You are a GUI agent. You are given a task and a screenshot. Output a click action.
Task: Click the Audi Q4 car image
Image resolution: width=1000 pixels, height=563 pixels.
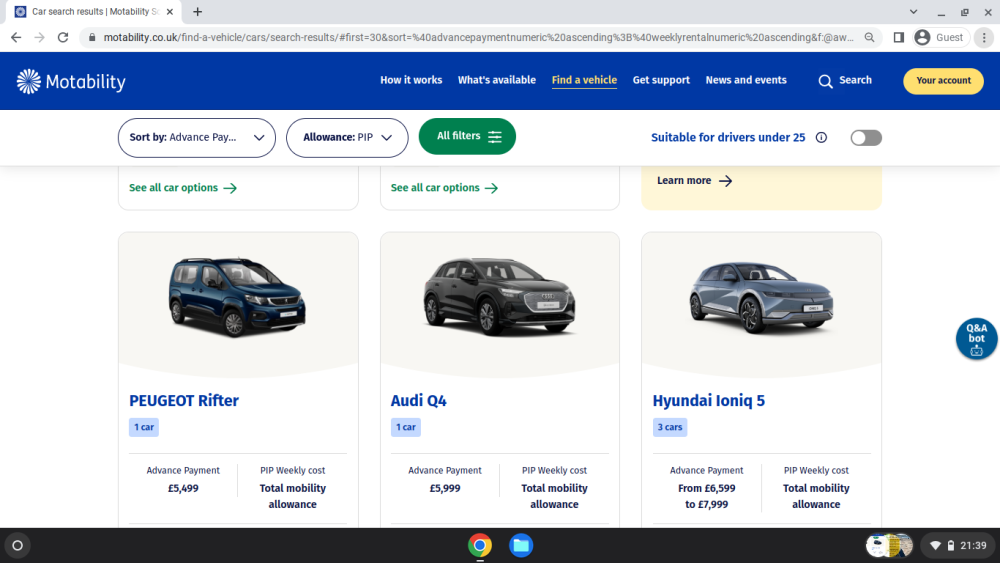[499, 297]
